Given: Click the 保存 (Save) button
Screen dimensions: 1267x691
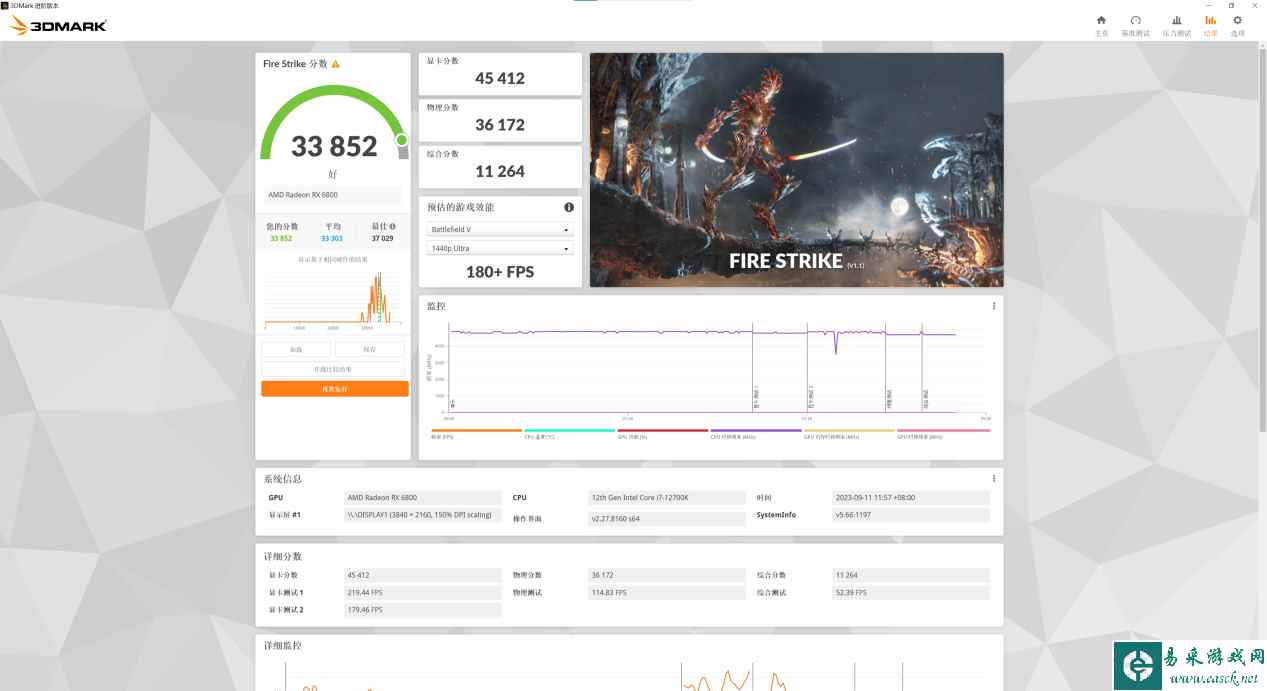Looking at the screenshot, I should [x=370, y=349].
